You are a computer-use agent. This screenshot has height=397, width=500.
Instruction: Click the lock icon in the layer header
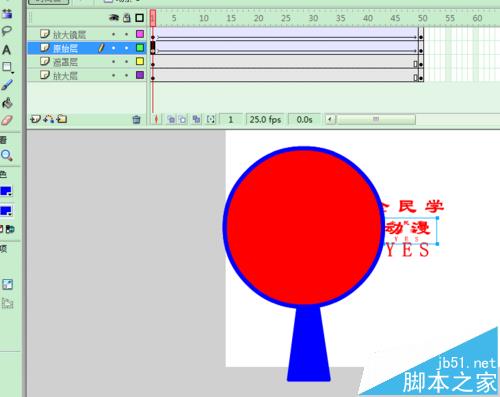pyautogui.click(x=127, y=18)
